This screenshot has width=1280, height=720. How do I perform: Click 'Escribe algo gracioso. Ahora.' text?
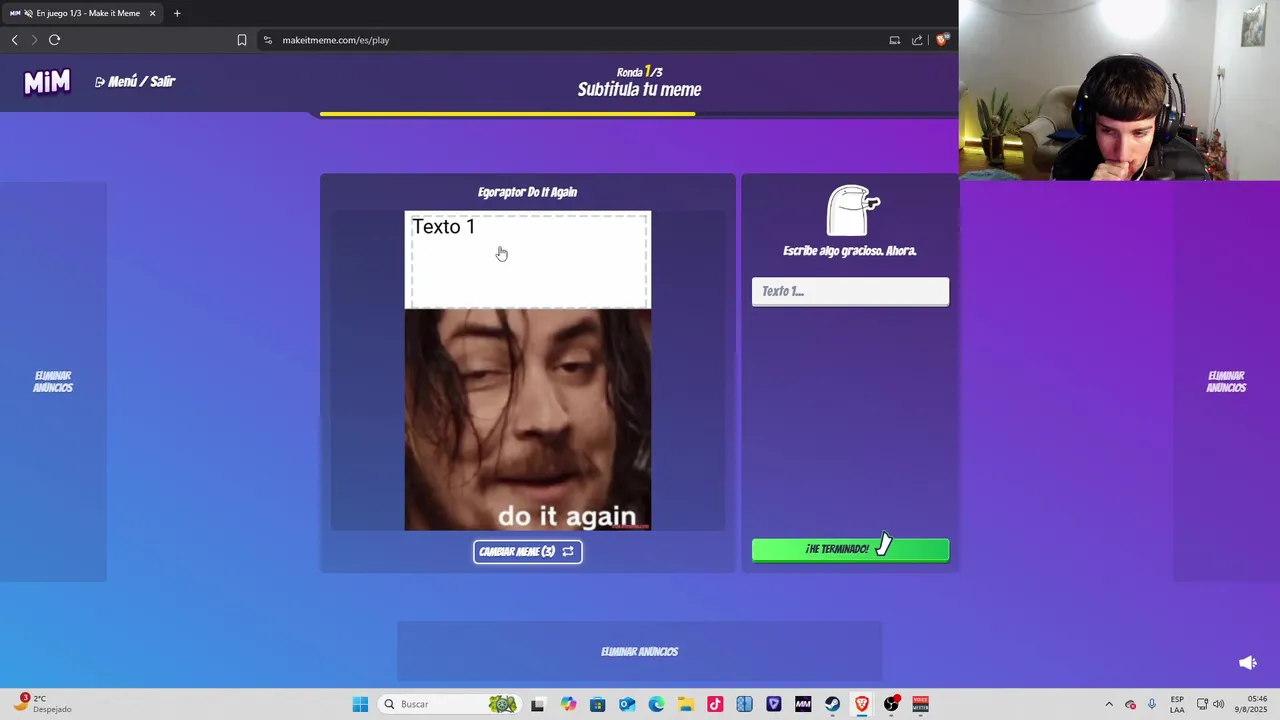point(850,251)
